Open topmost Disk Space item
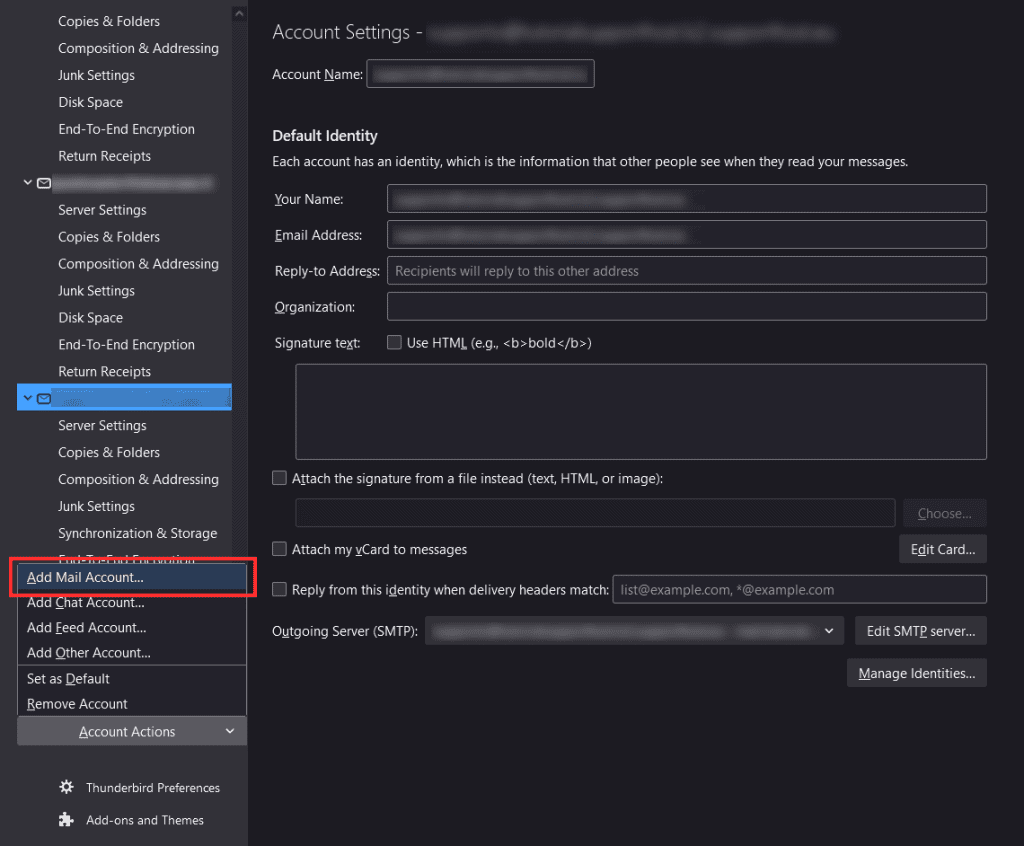 click(91, 102)
